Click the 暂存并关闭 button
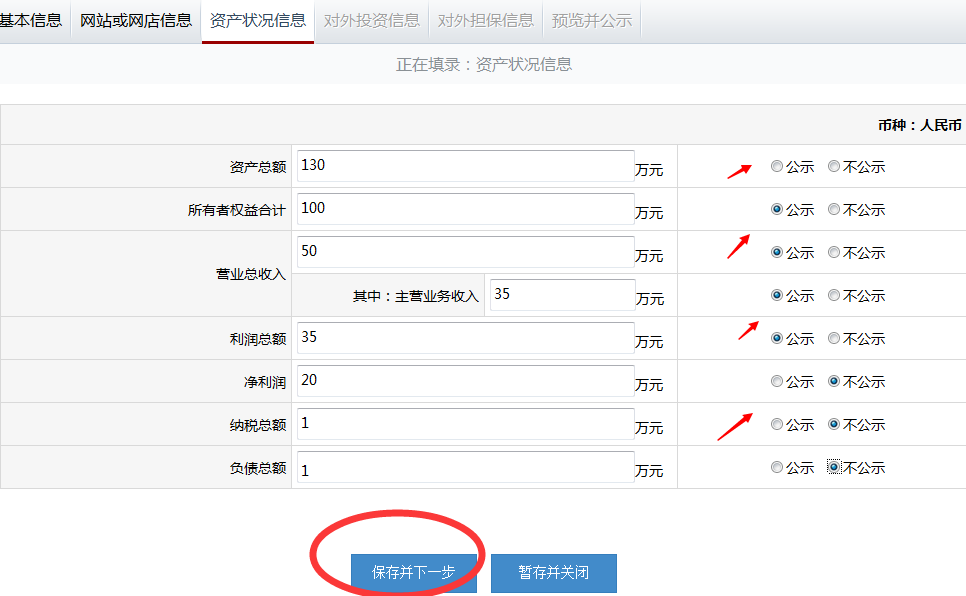The image size is (966, 596). 553,573
